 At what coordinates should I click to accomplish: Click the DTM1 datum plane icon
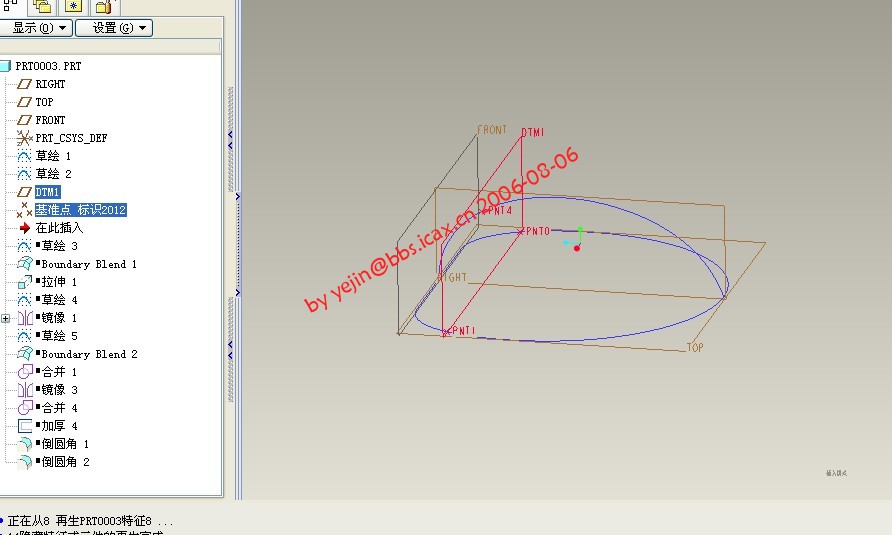(24, 192)
